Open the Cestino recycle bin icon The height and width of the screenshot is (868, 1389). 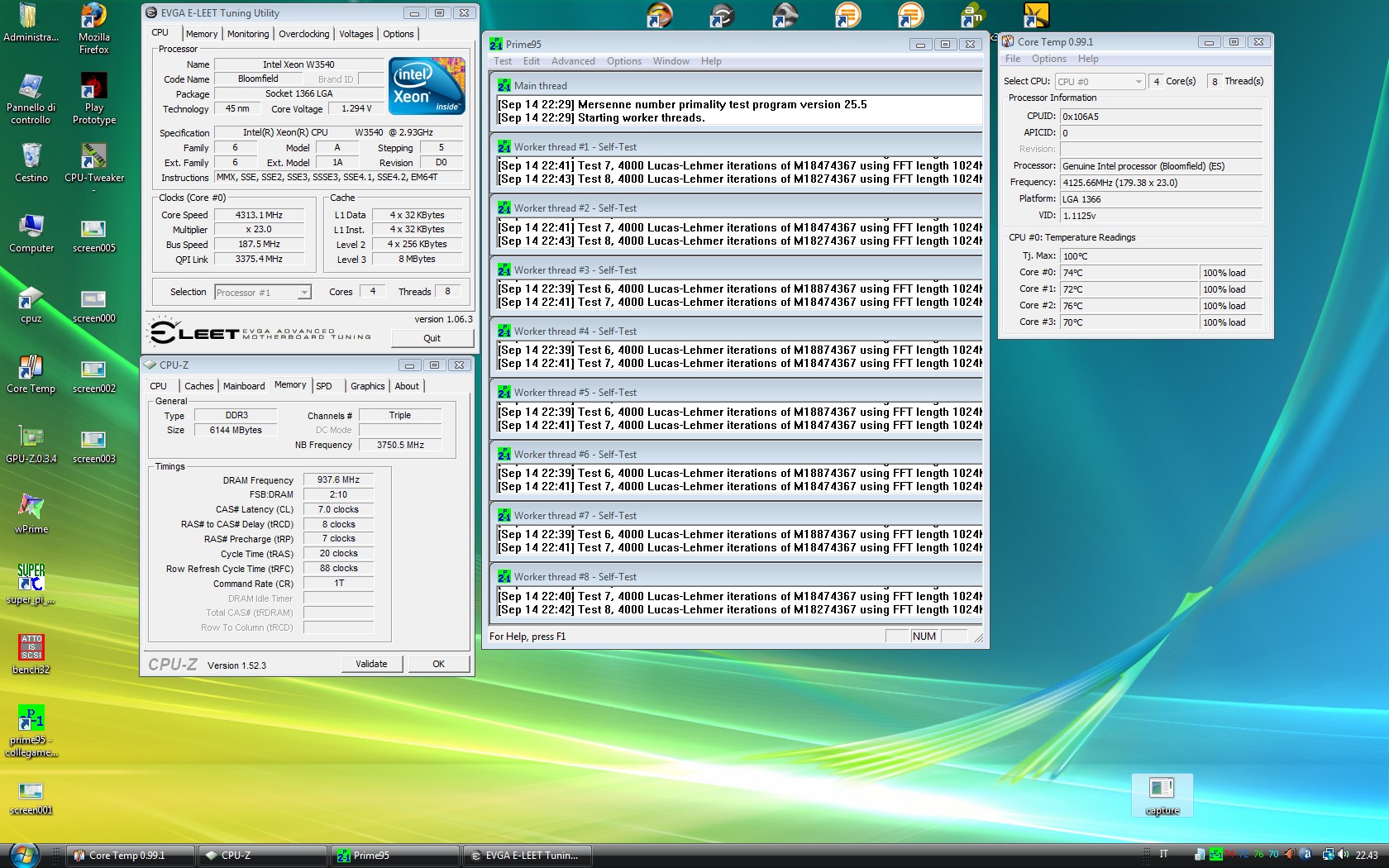[x=31, y=163]
